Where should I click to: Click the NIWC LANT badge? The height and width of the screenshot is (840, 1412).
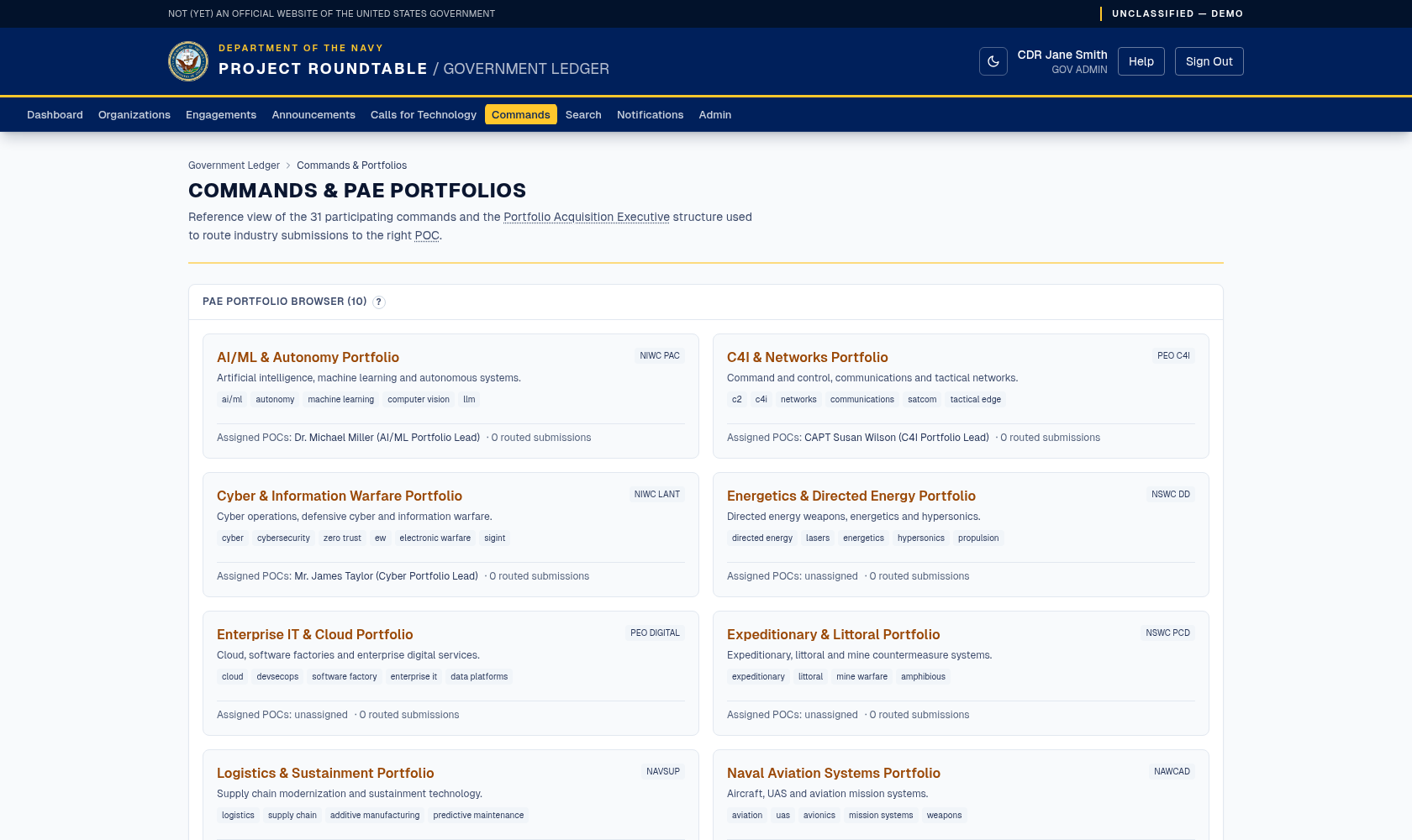pyautogui.click(x=657, y=495)
